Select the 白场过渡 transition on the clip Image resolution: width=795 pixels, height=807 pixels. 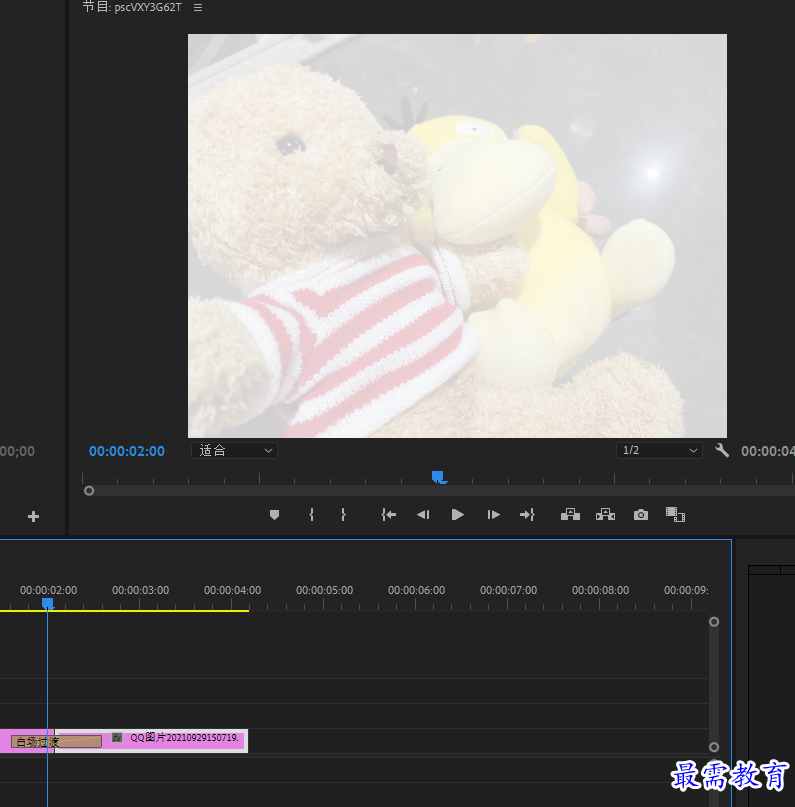click(56, 742)
